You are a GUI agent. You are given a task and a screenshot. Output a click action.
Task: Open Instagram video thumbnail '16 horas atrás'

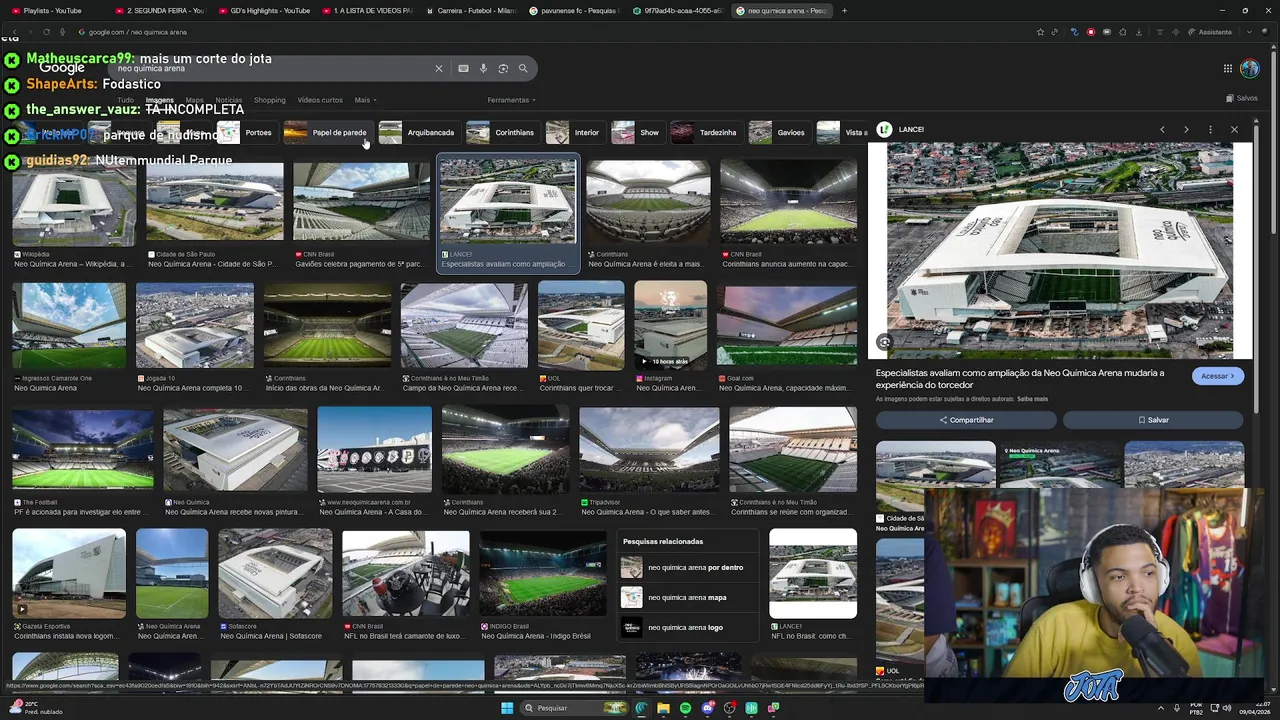[670, 325]
